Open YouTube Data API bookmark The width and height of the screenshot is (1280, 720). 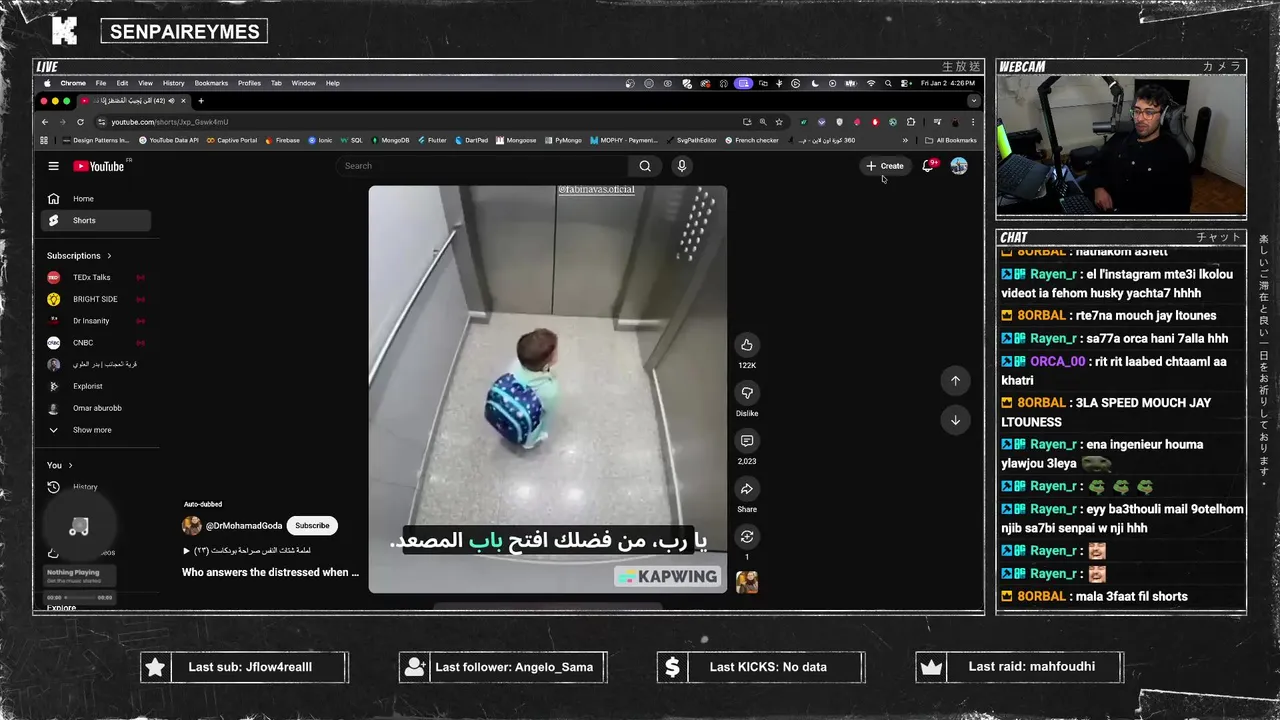click(168, 140)
